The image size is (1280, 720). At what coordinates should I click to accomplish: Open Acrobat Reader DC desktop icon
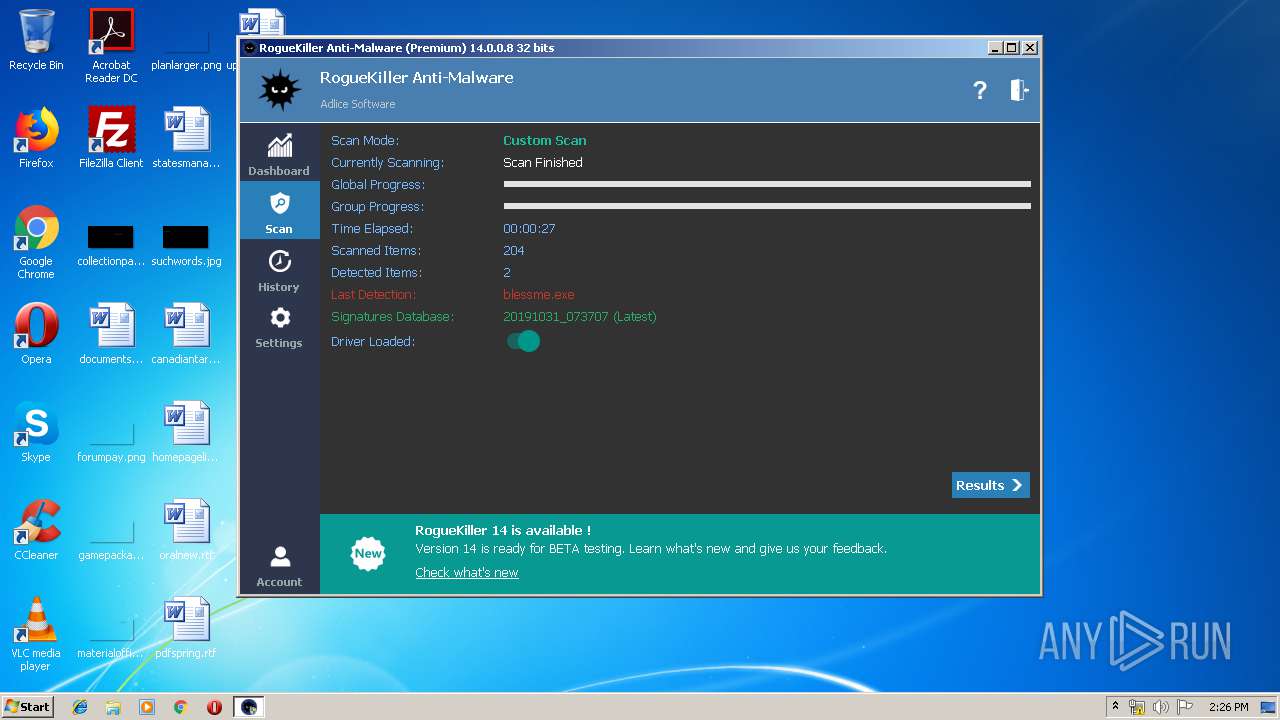click(111, 46)
